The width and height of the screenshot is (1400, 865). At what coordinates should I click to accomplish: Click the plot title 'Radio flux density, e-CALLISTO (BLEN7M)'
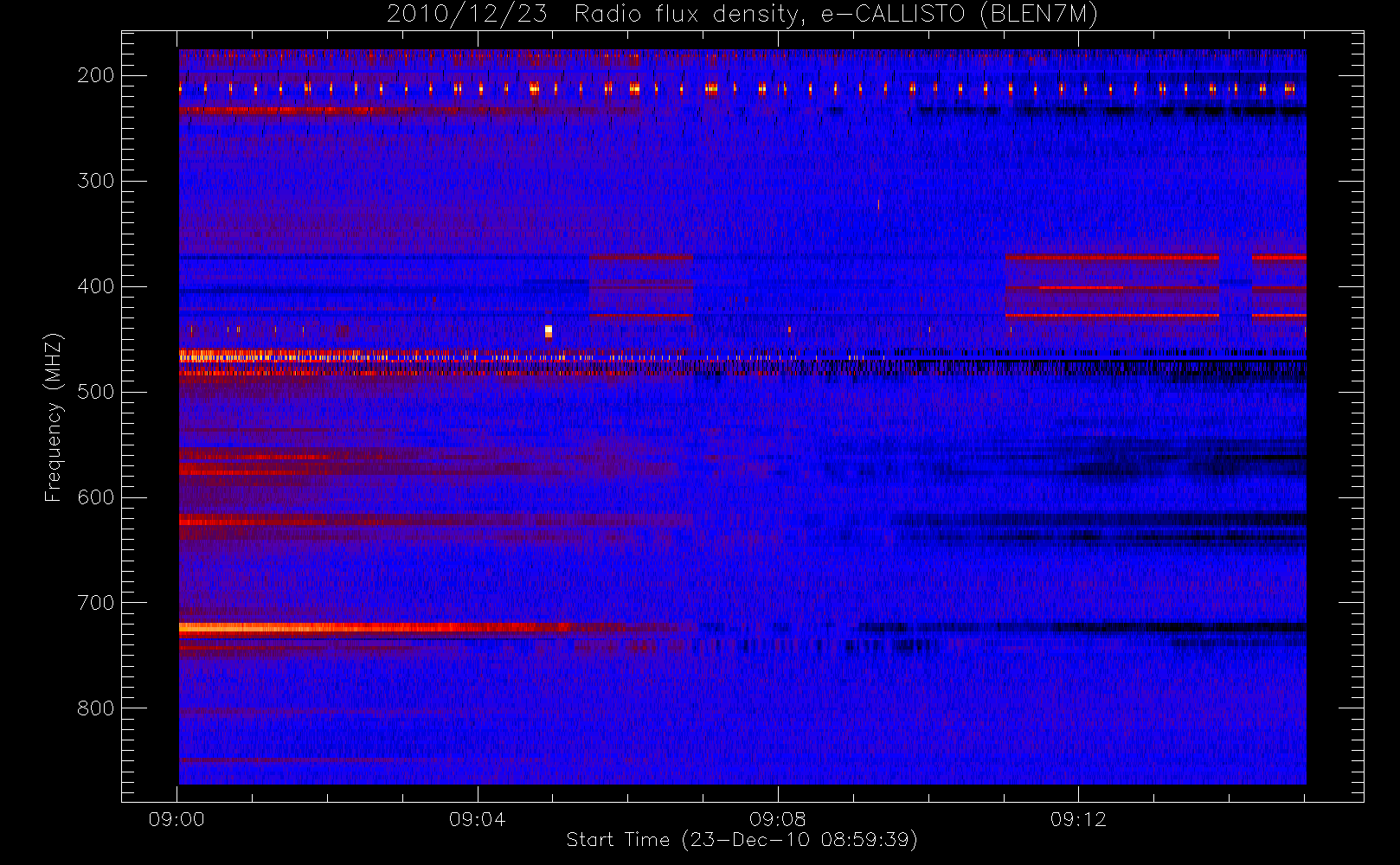836,15
